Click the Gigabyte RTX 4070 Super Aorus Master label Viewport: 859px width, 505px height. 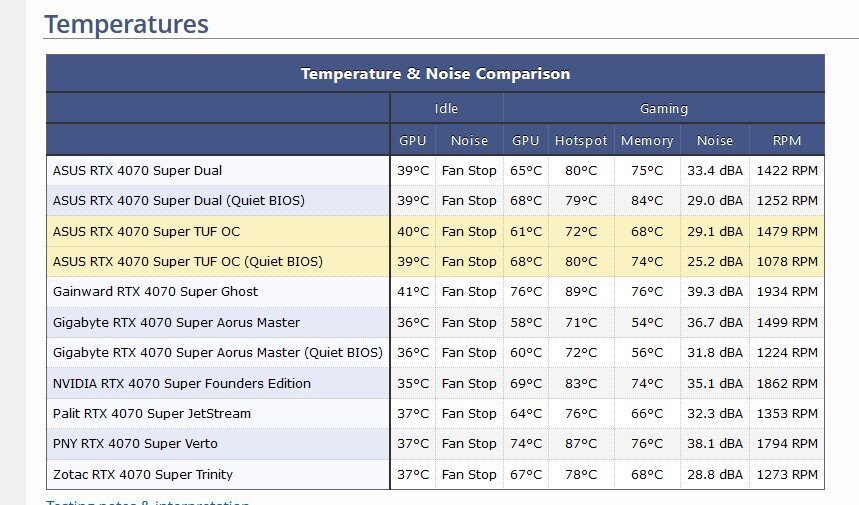[176, 323]
